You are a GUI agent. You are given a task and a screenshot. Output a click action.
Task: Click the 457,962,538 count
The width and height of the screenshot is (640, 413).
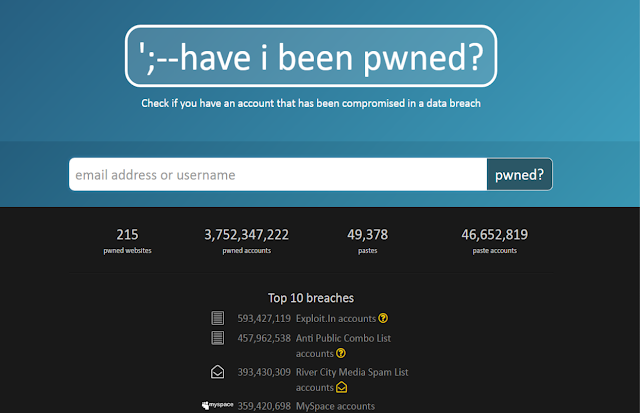pyautogui.click(x=264, y=338)
